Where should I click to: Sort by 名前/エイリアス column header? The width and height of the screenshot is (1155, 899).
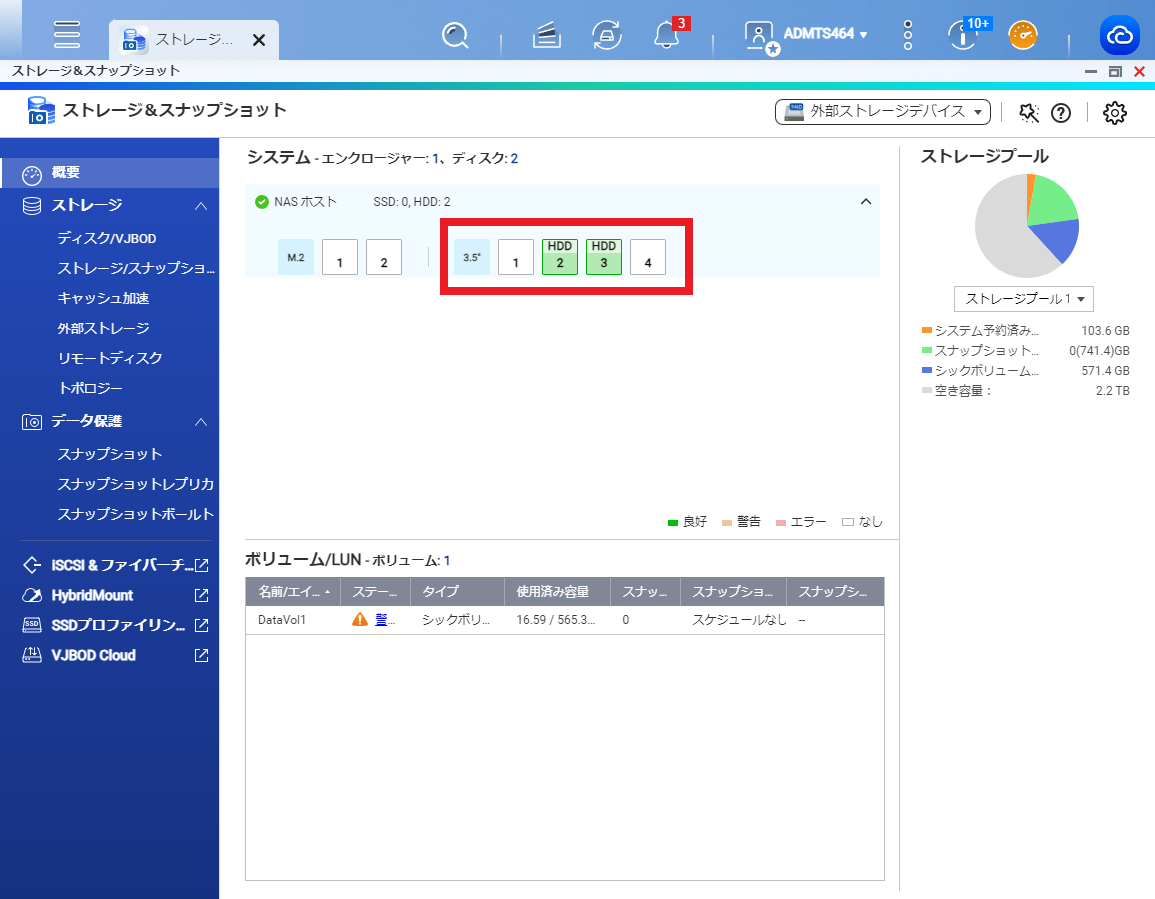click(293, 592)
